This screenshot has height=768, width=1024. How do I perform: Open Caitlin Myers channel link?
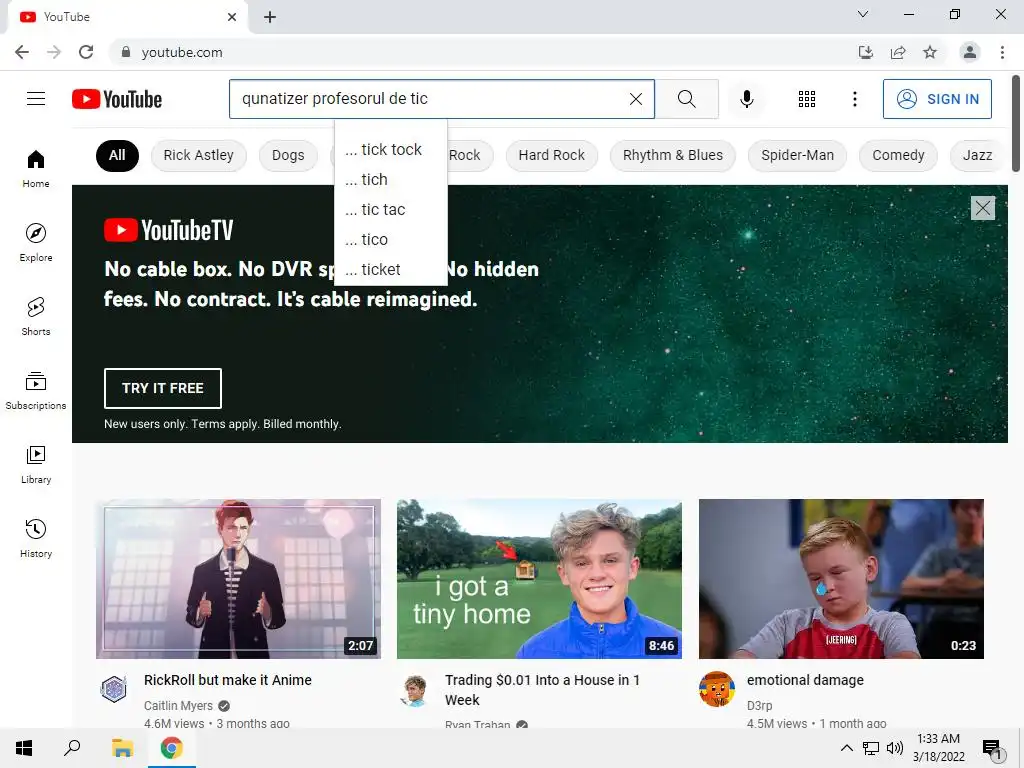click(178, 706)
